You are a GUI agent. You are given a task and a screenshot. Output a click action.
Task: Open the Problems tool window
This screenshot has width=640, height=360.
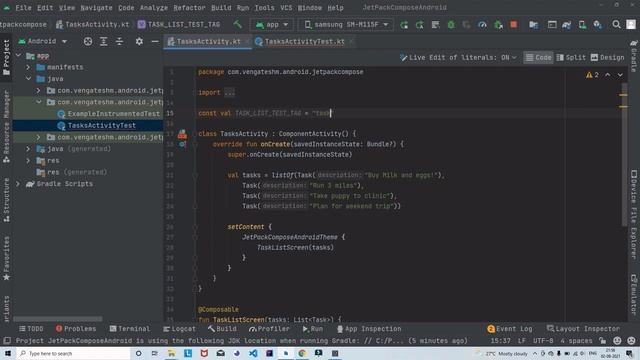[76, 329]
